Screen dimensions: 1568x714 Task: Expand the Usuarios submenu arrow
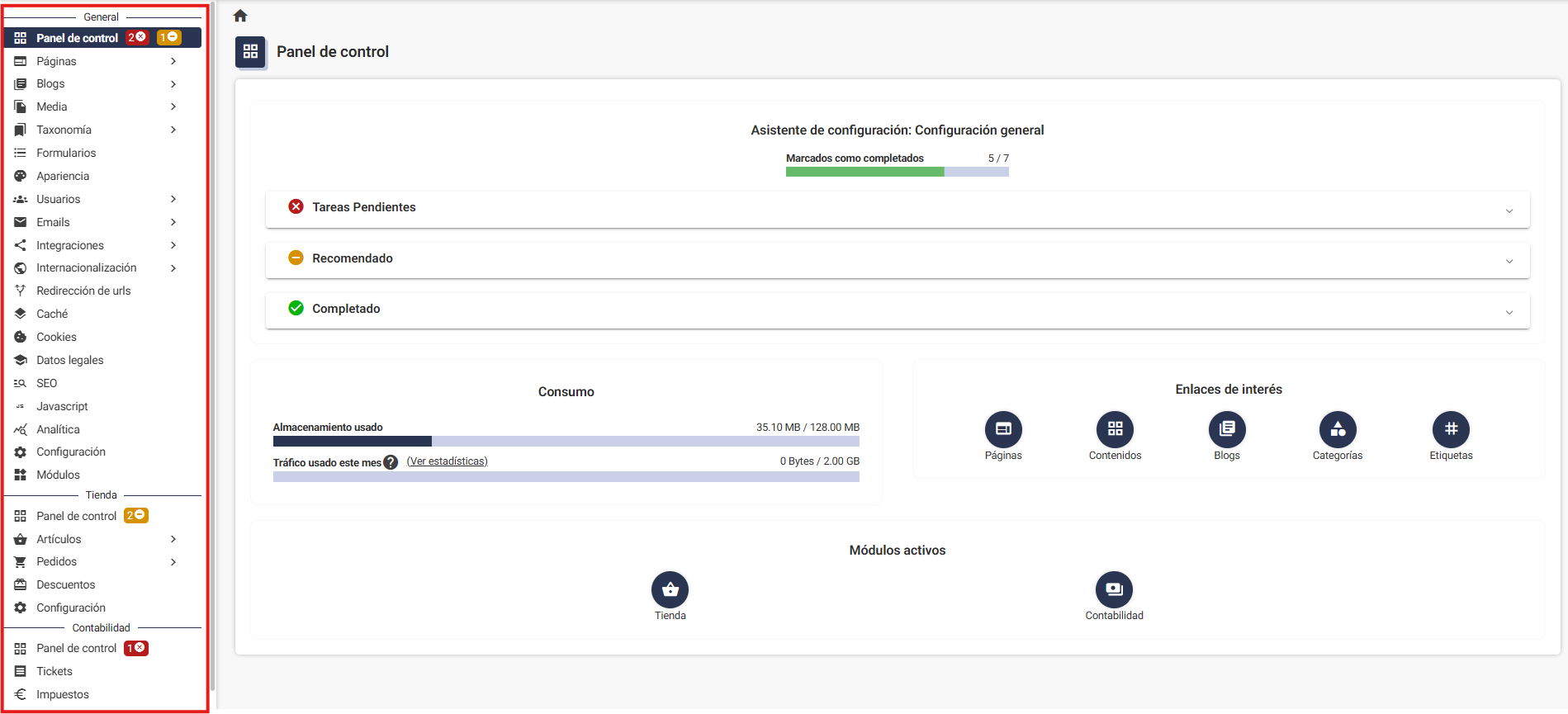click(173, 199)
